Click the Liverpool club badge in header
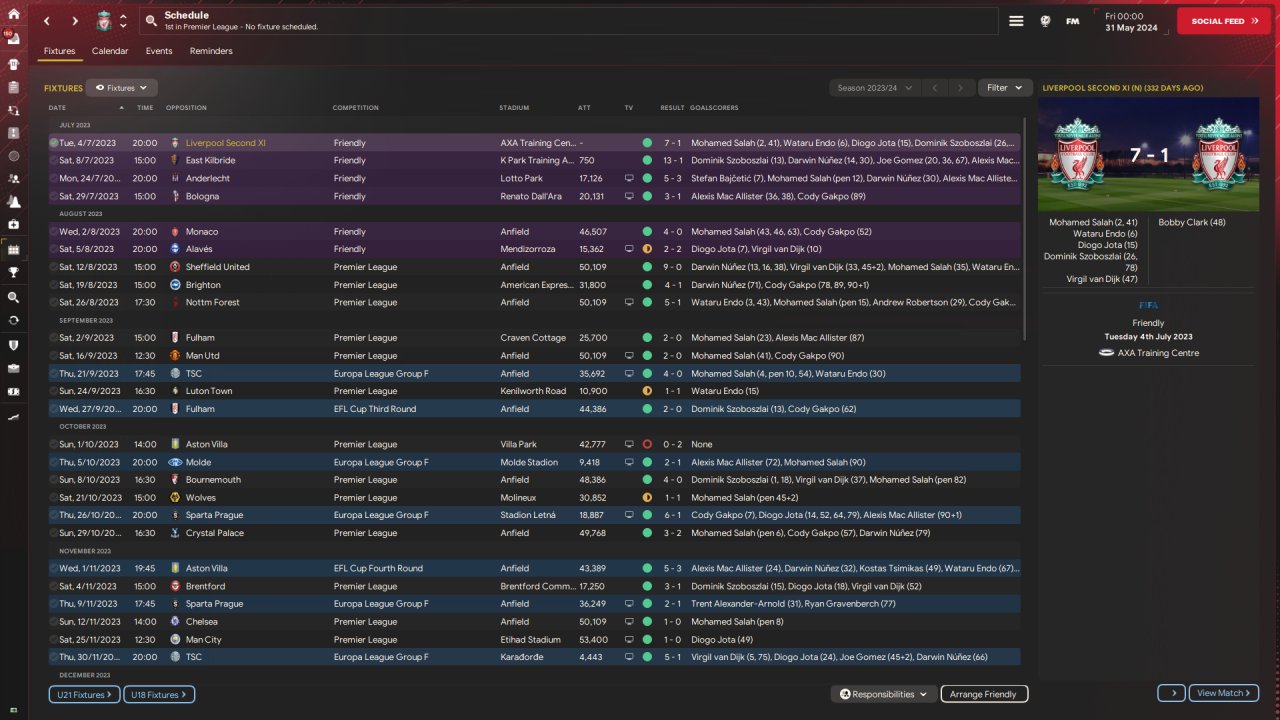 103,21
